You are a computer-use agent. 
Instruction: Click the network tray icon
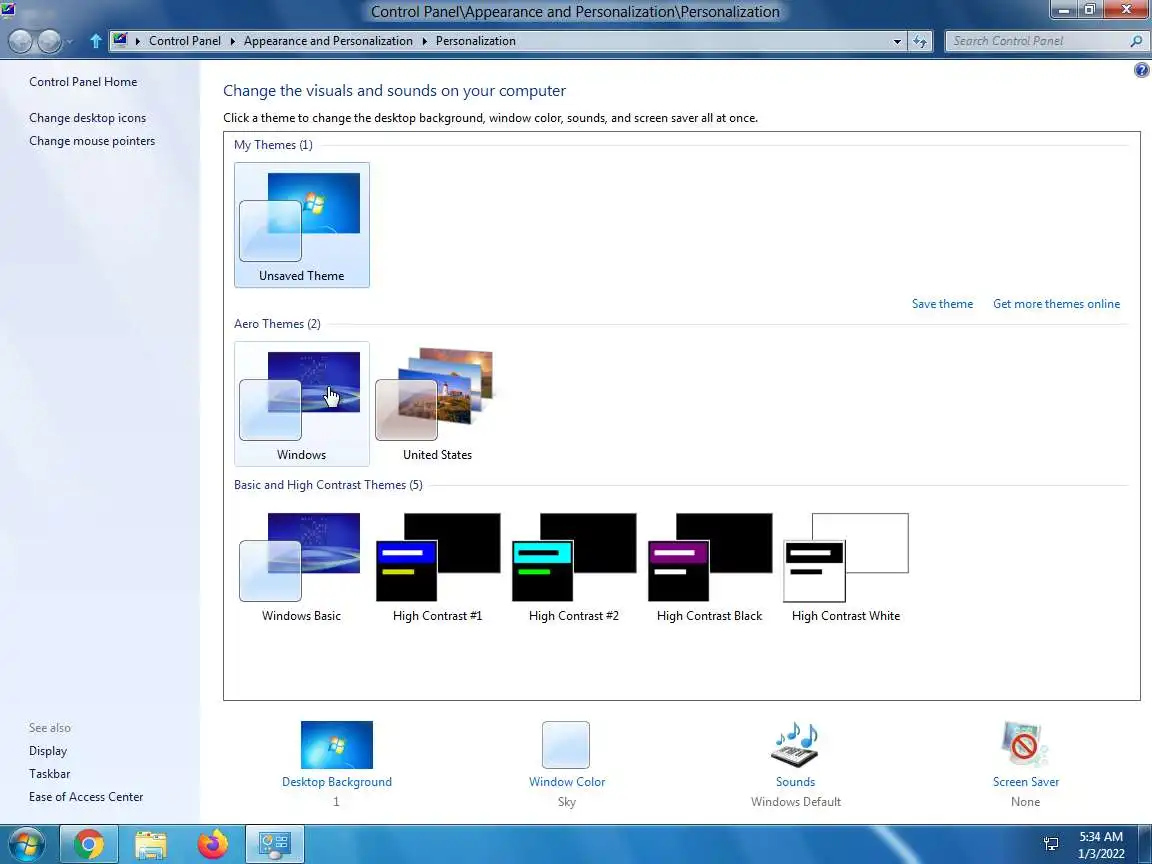pos(1051,844)
